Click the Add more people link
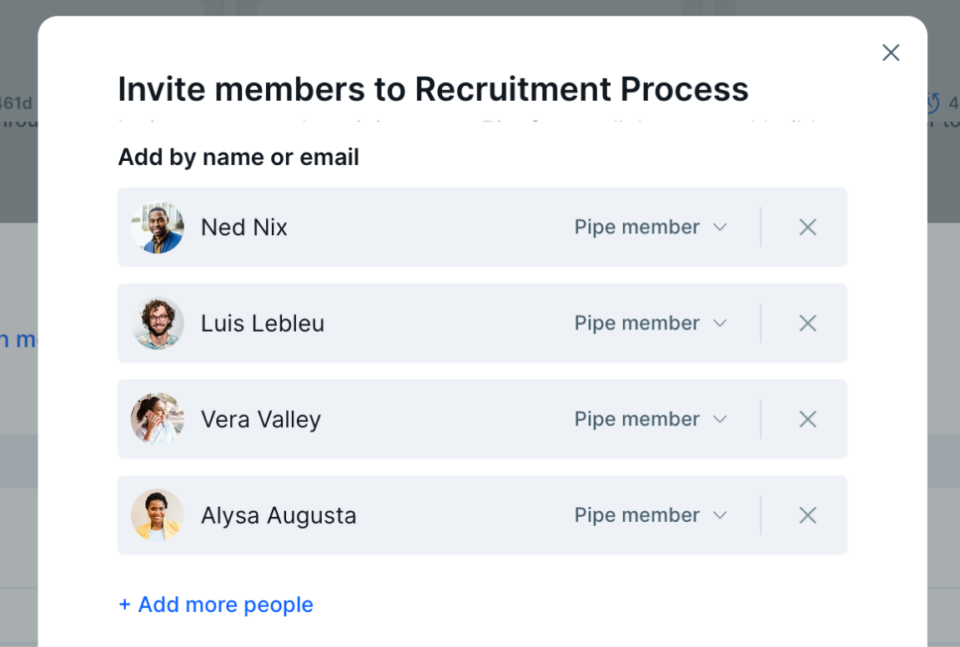The width and height of the screenshot is (960, 647). pyautogui.click(x=216, y=604)
